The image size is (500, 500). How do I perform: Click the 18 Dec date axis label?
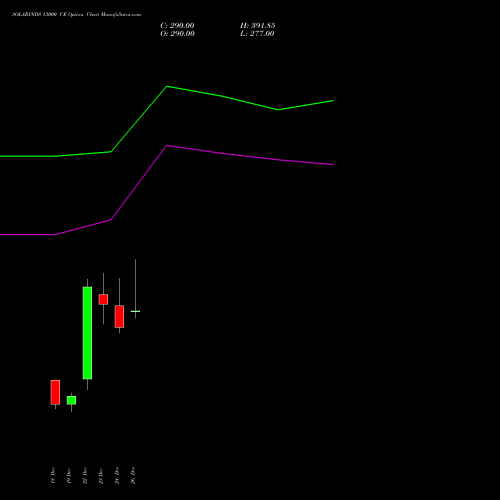53,475
